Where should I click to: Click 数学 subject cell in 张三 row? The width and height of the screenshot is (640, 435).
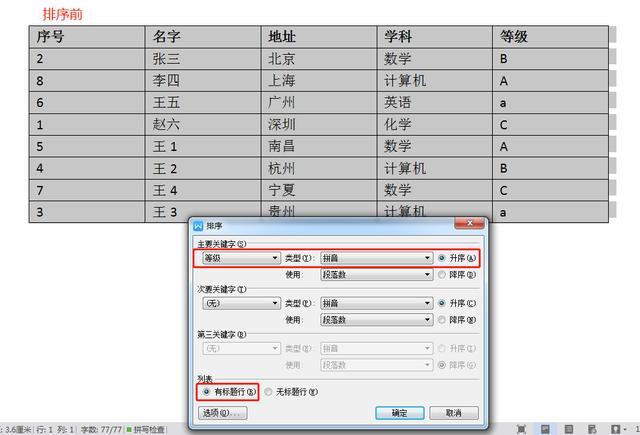[435, 59]
